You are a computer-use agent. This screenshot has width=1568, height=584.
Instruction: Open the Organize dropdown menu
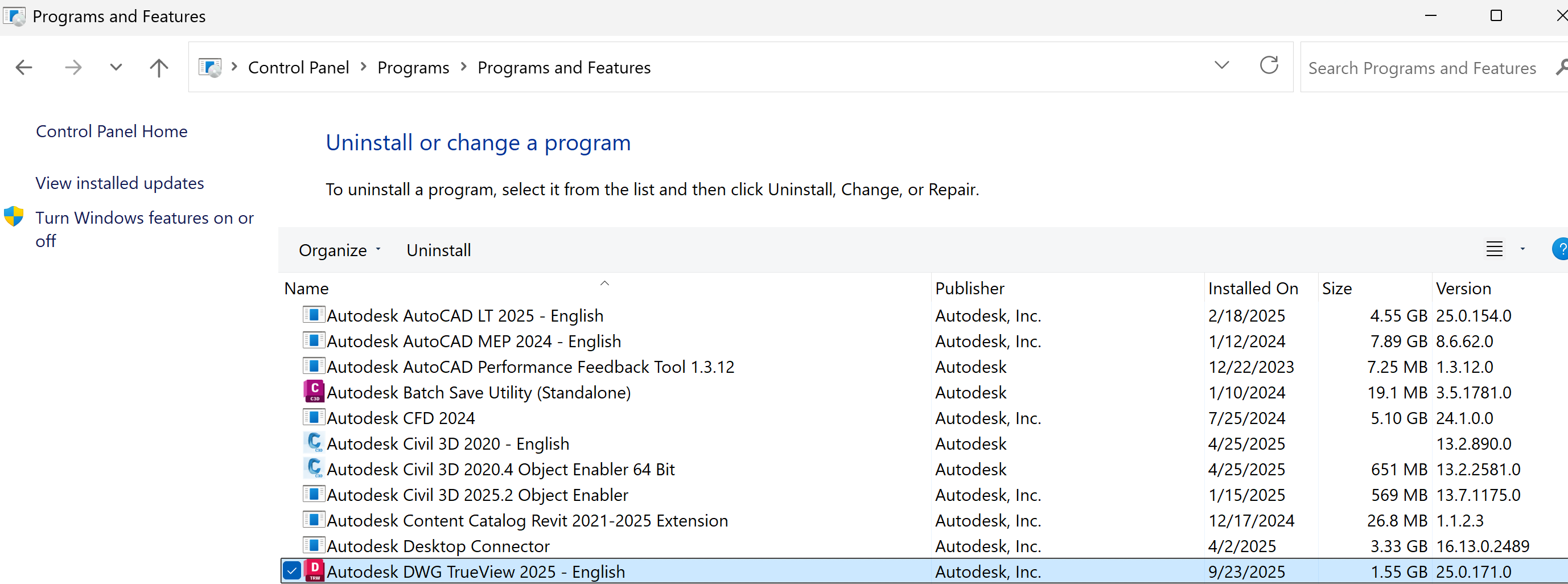click(x=339, y=250)
